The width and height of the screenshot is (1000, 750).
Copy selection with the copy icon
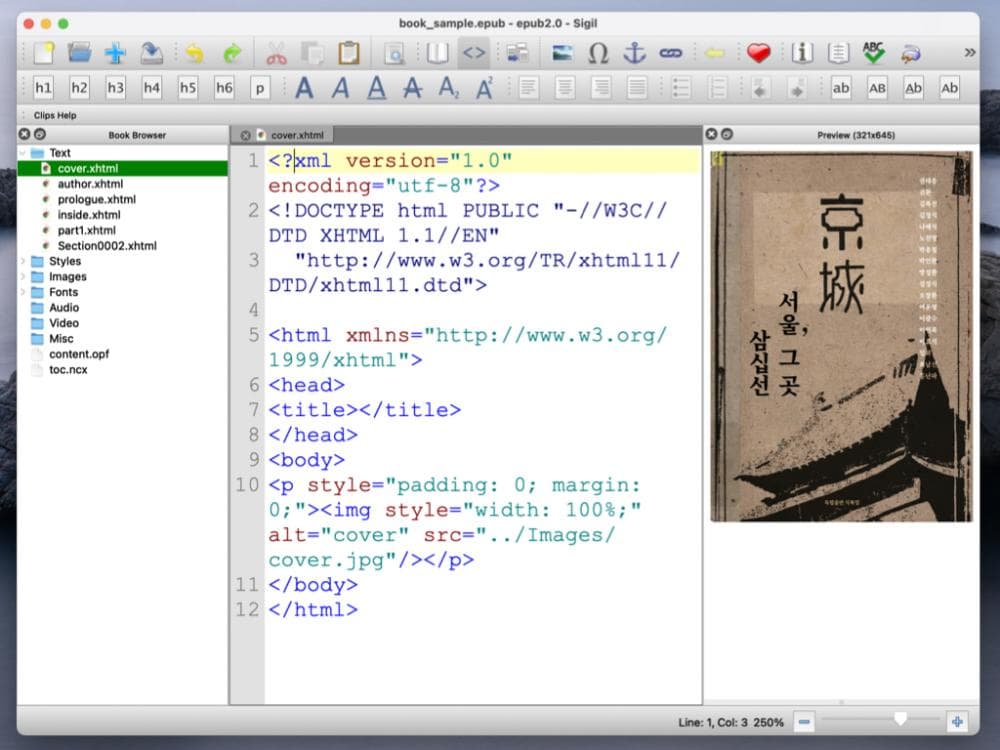tap(312, 53)
